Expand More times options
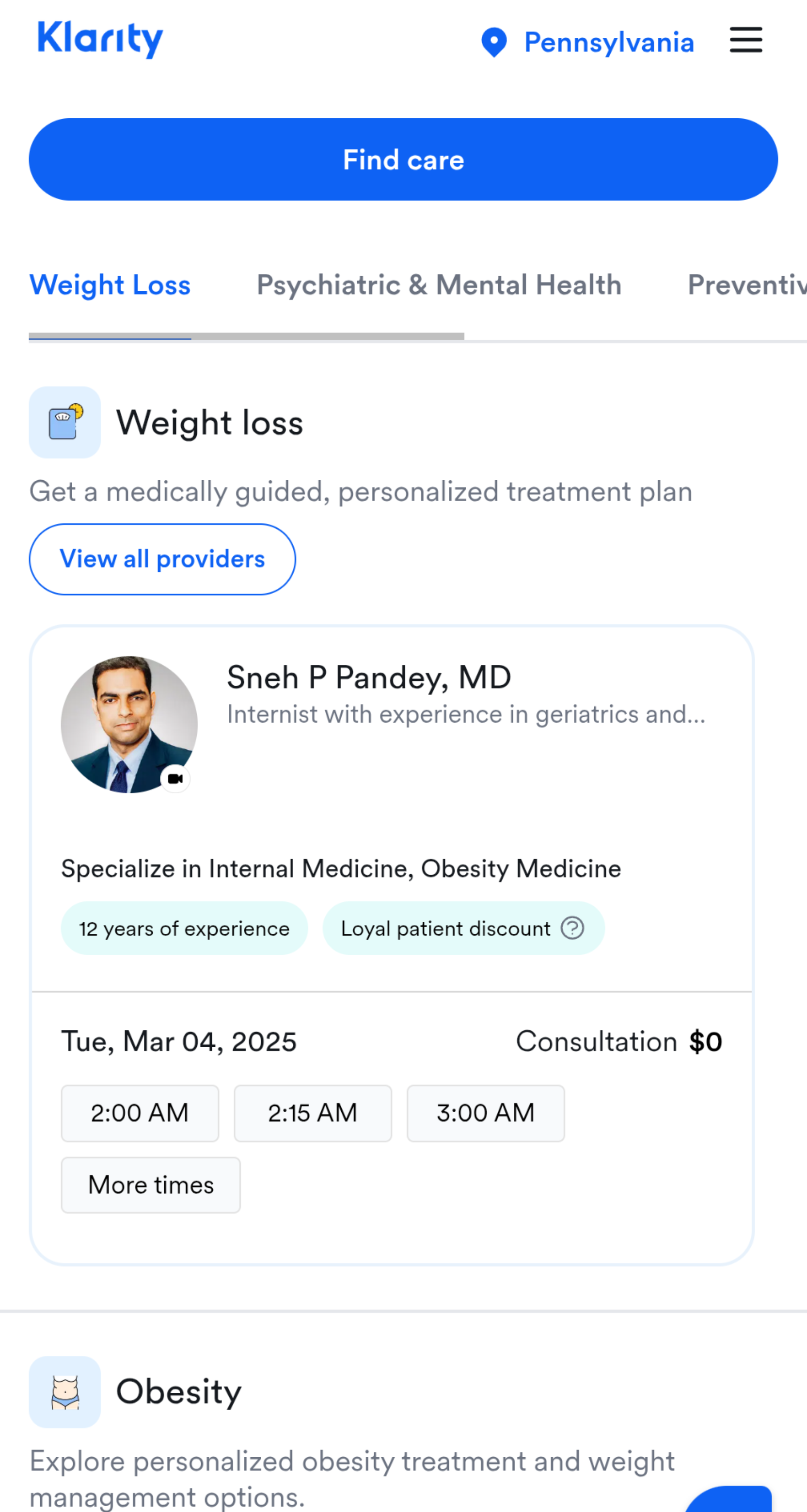Image resolution: width=807 pixels, height=1512 pixels. point(151,1184)
